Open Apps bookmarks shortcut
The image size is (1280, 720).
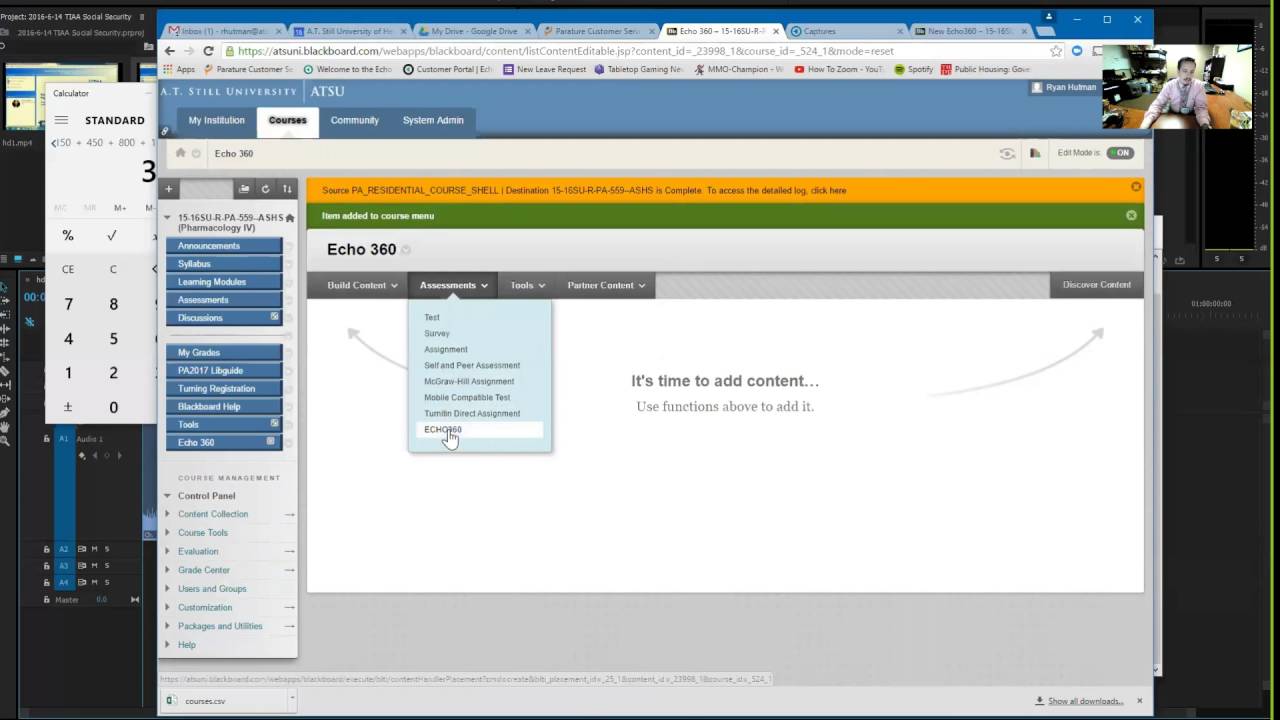(x=179, y=69)
